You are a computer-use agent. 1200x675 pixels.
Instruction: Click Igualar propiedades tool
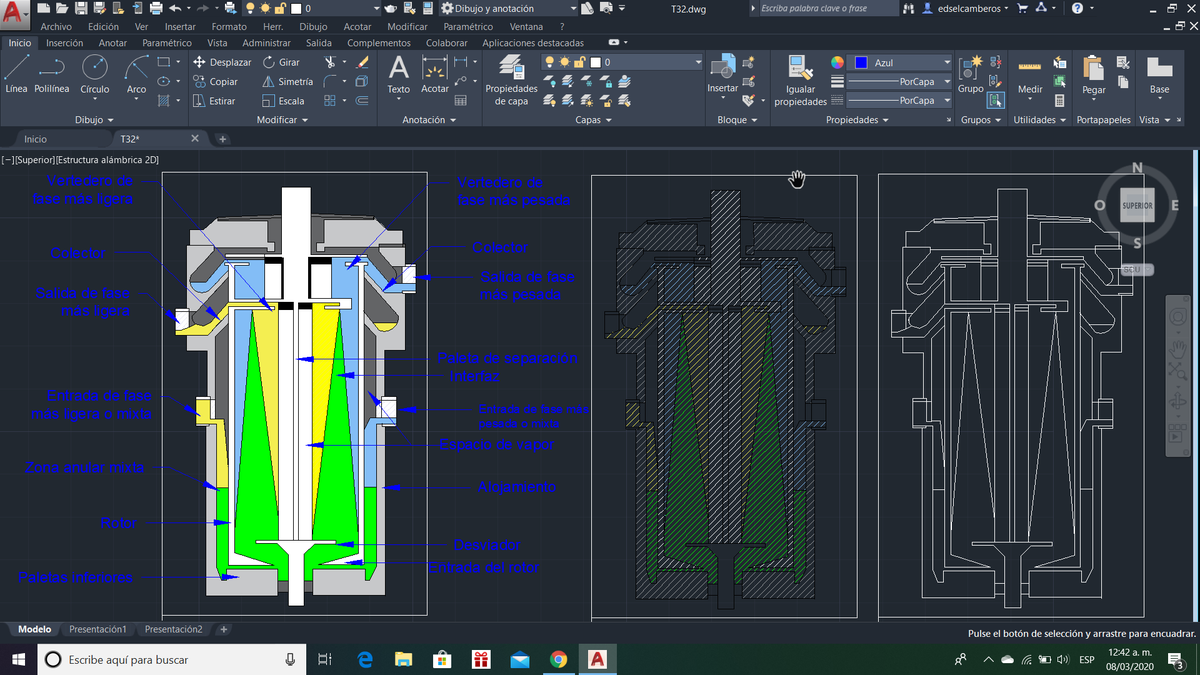pyautogui.click(x=800, y=80)
